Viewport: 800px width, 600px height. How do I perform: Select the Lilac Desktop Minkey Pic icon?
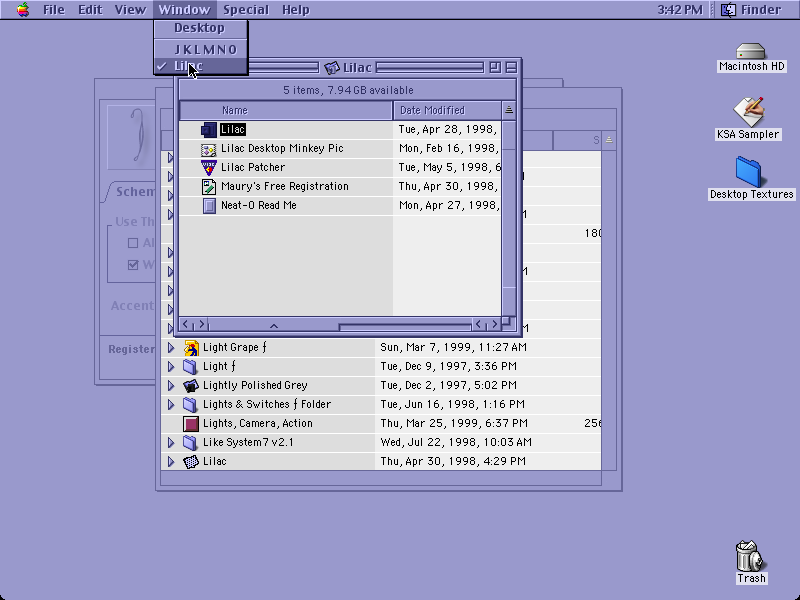coord(208,148)
